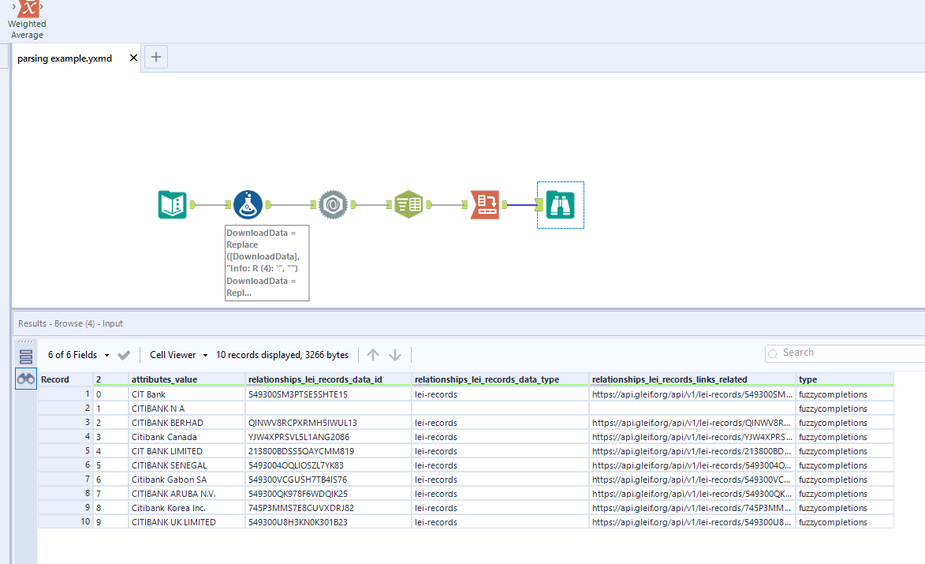Viewport: 925px width, 564px height.
Task: Click the ID cell 213800BDSS5OAYCMM819
Action: pyautogui.click(x=328, y=451)
